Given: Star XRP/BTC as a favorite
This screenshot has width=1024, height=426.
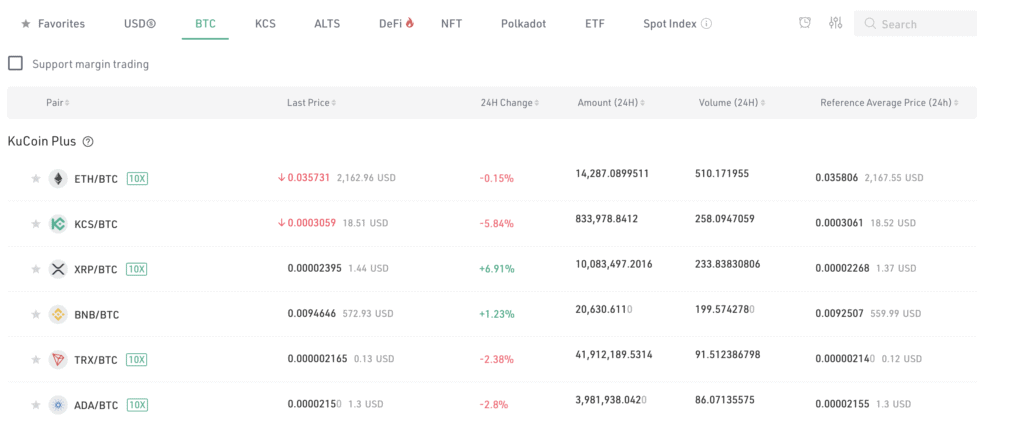Looking at the screenshot, I should (36, 269).
